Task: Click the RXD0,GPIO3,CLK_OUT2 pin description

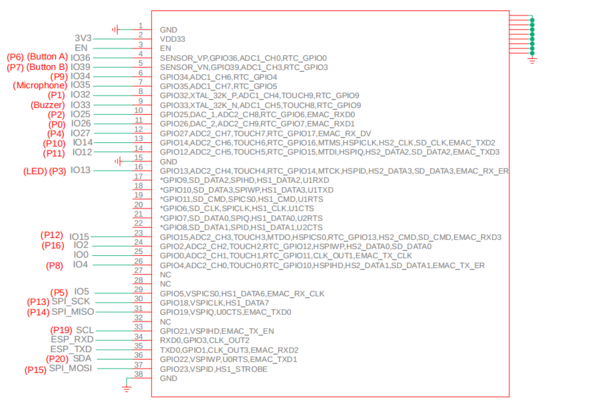Action: (x=205, y=340)
